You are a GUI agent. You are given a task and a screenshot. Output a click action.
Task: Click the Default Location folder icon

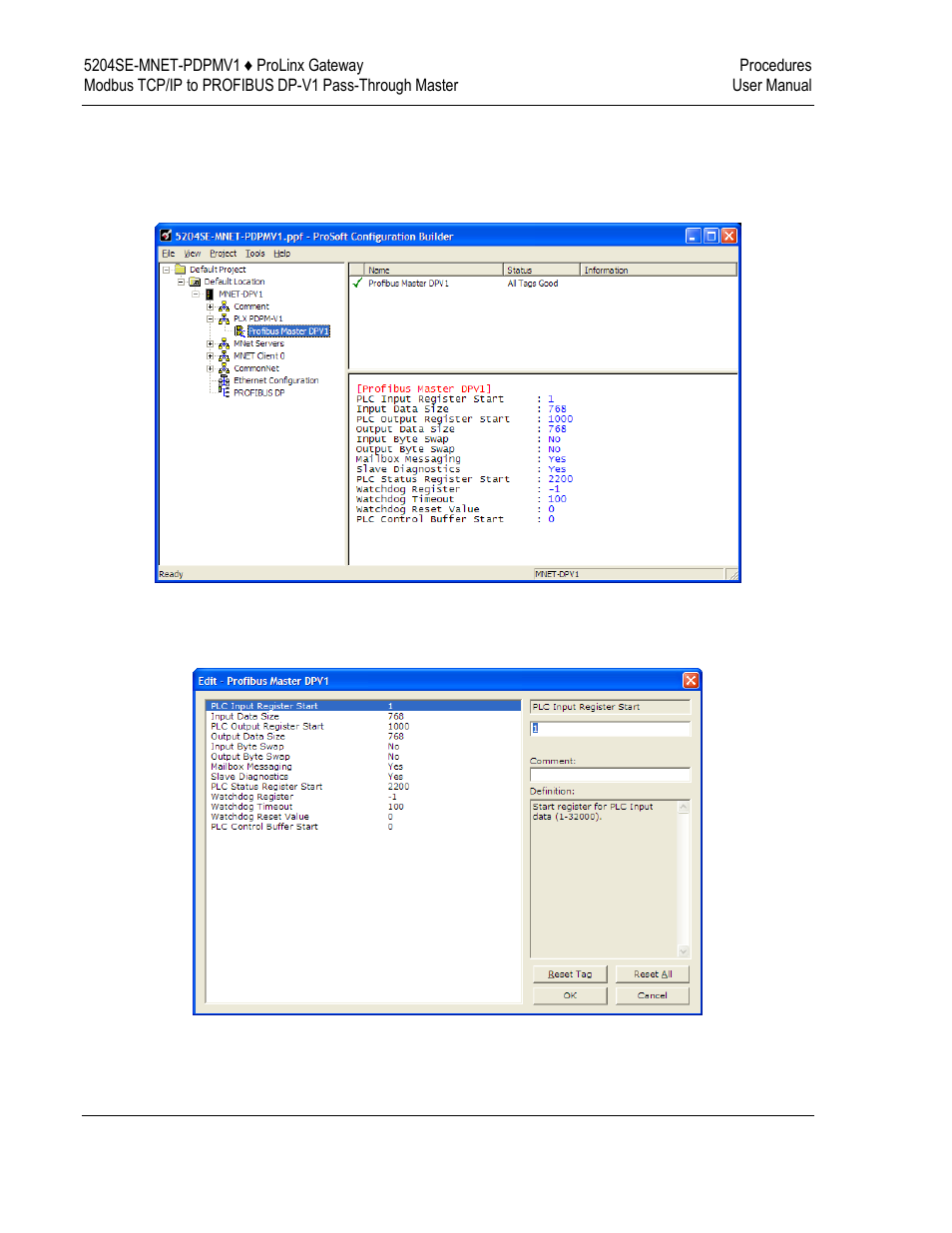[x=195, y=282]
